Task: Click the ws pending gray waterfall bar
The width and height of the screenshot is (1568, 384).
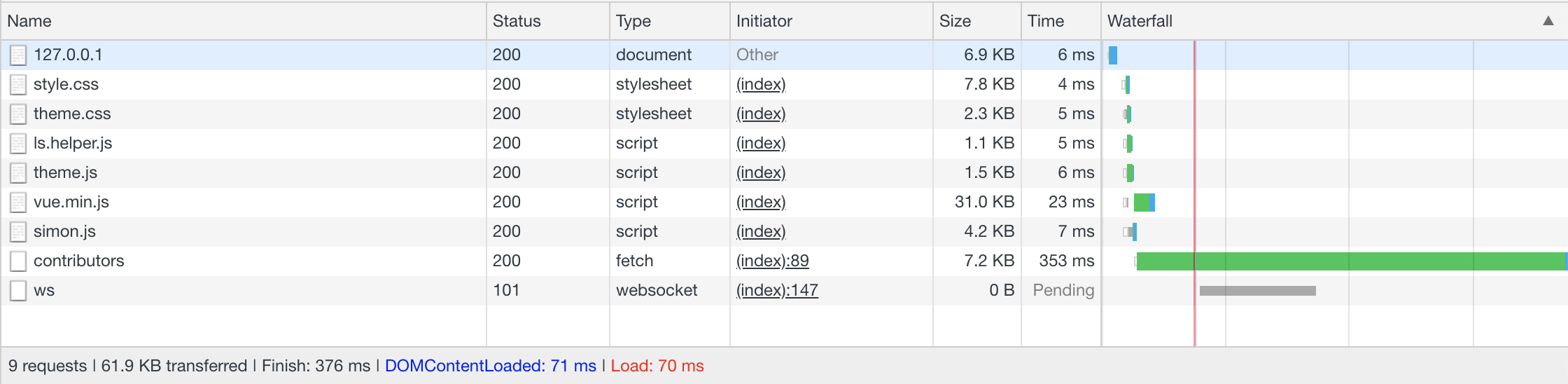Action: pyautogui.click(x=1257, y=291)
